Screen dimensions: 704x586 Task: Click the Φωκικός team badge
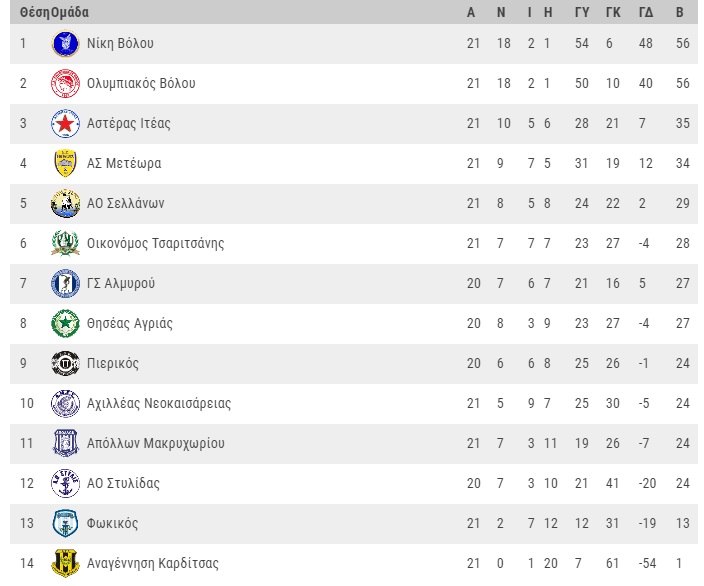click(x=66, y=523)
